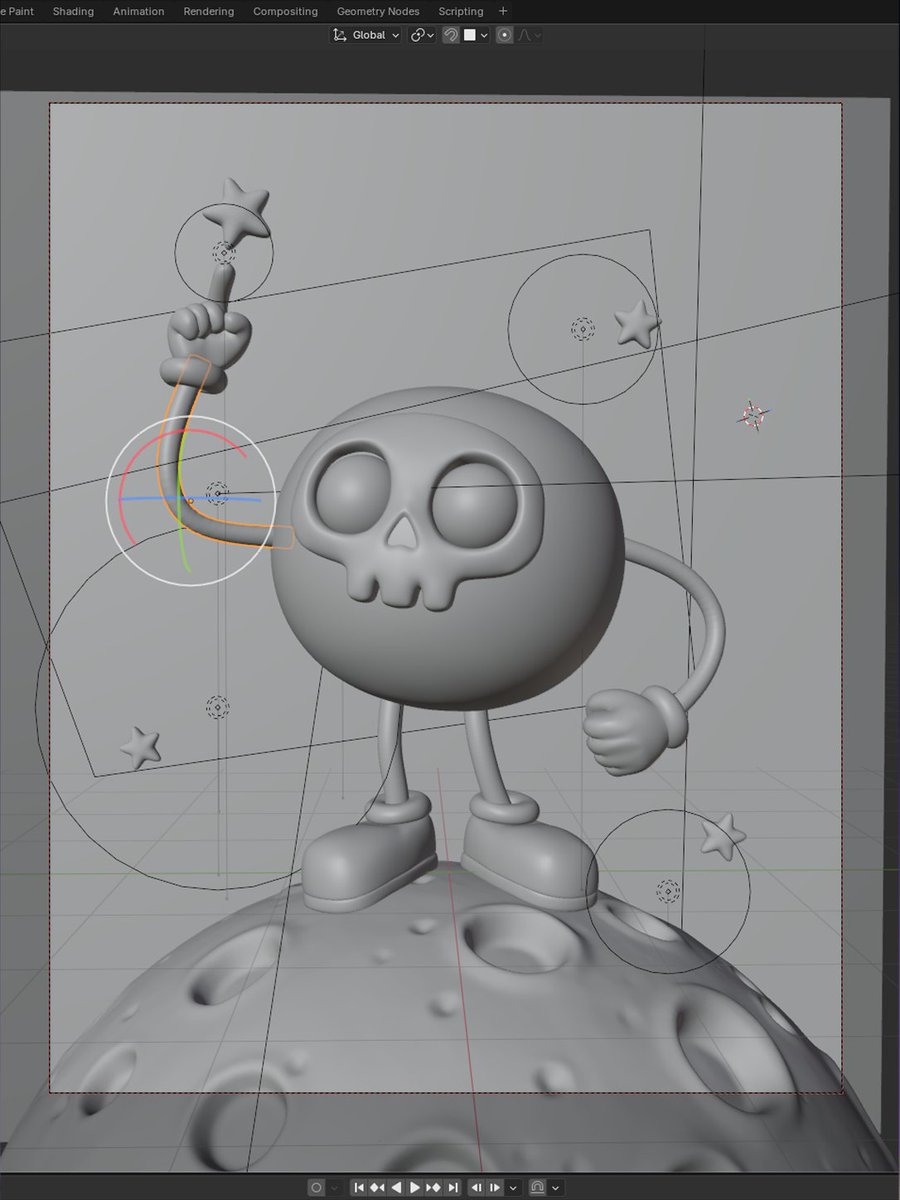Screen dimensions: 900x1200
Task: Step forward one frame
Action: pyautogui.click(x=495, y=1187)
